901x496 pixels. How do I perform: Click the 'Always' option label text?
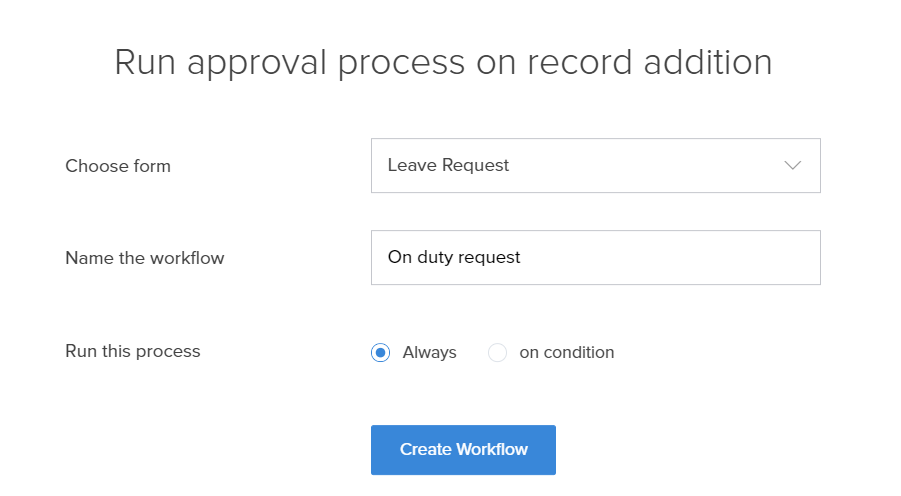[429, 352]
